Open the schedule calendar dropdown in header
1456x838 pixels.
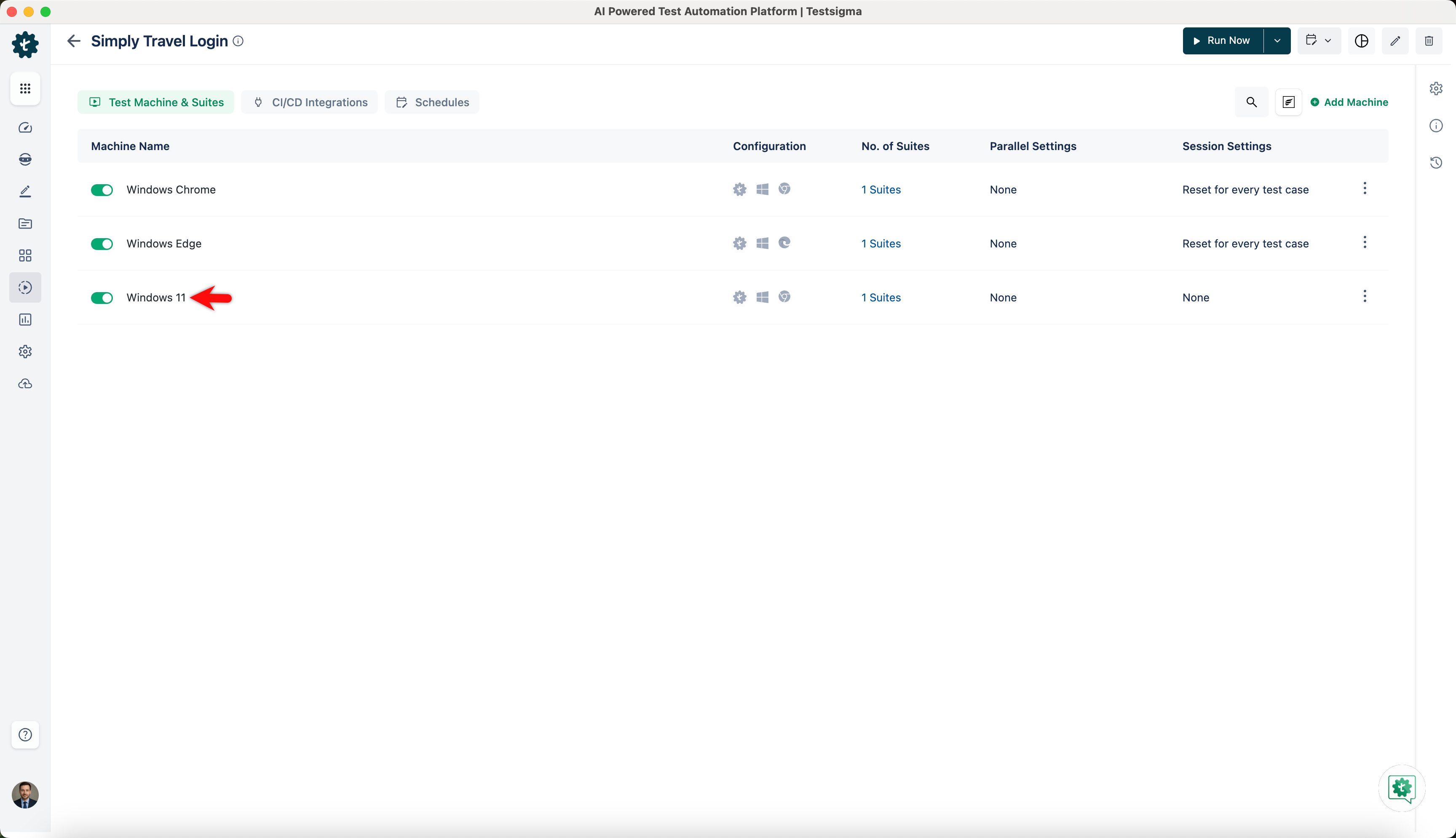pos(1319,41)
